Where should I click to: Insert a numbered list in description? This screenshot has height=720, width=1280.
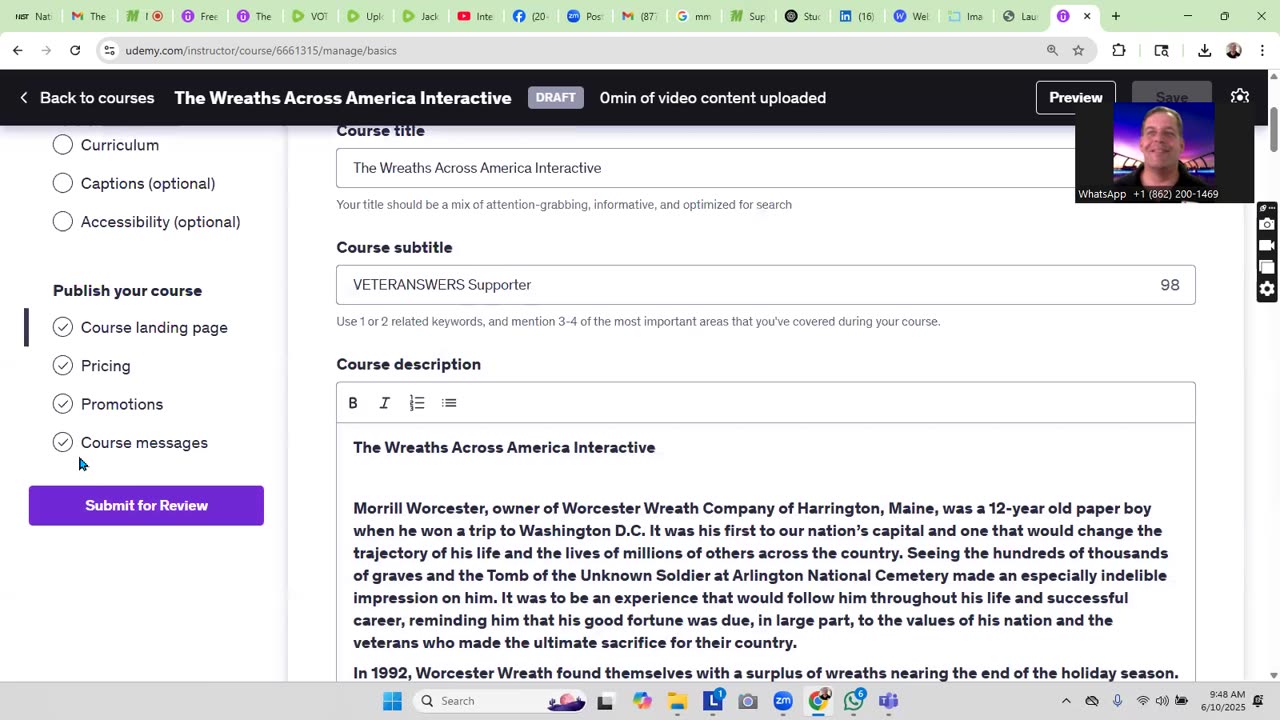417,403
